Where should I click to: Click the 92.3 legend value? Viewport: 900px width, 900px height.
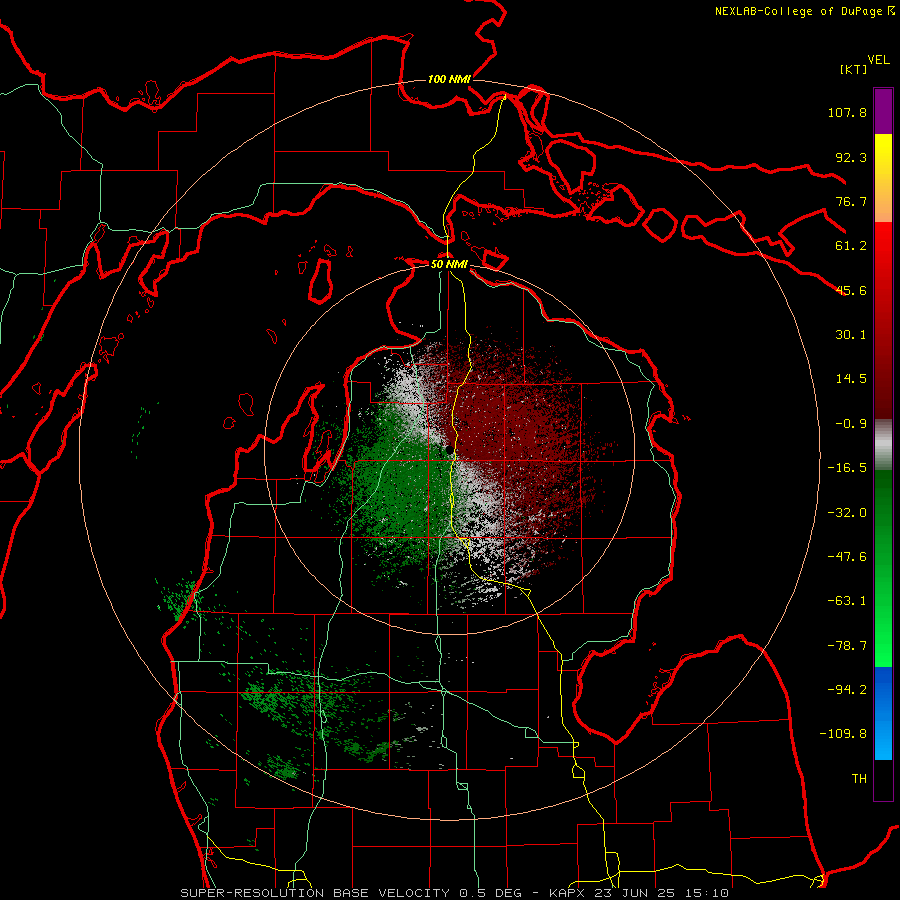coord(851,157)
